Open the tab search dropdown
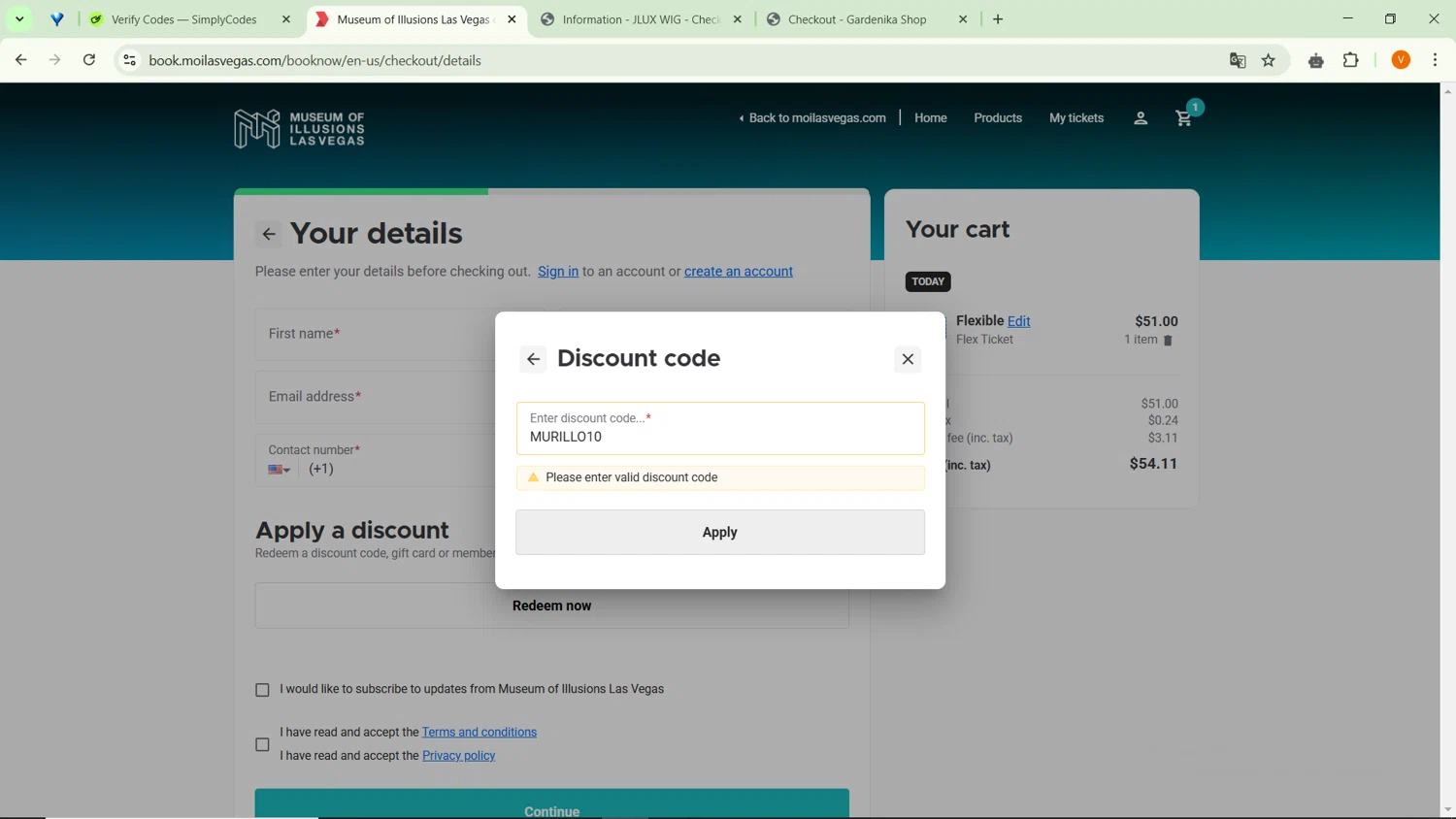1456x819 pixels. (x=19, y=19)
